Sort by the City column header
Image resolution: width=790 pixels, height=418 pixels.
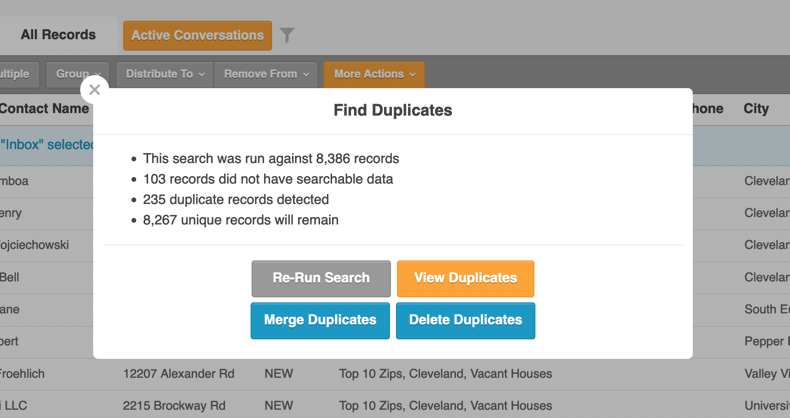click(x=756, y=109)
